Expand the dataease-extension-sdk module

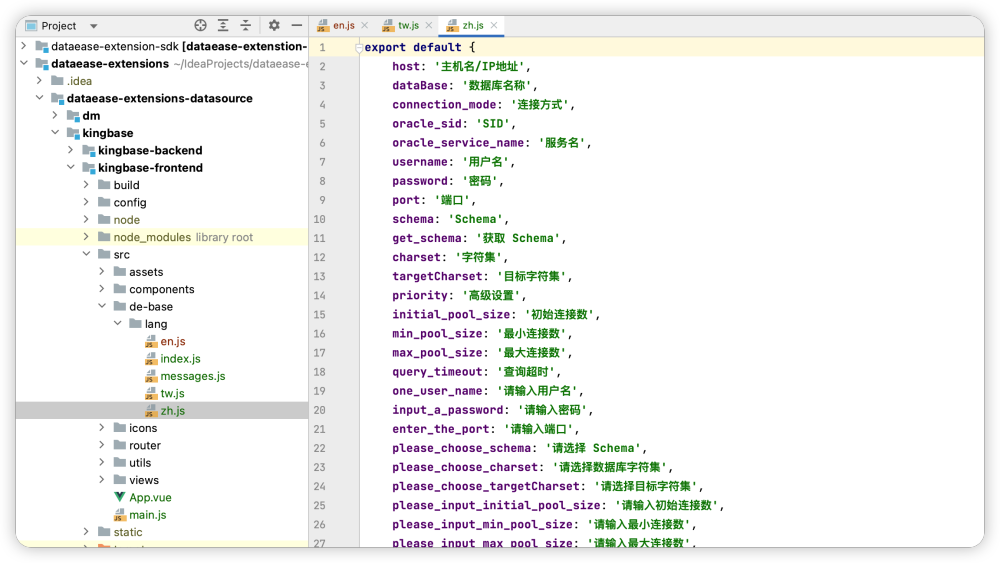(24, 46)
